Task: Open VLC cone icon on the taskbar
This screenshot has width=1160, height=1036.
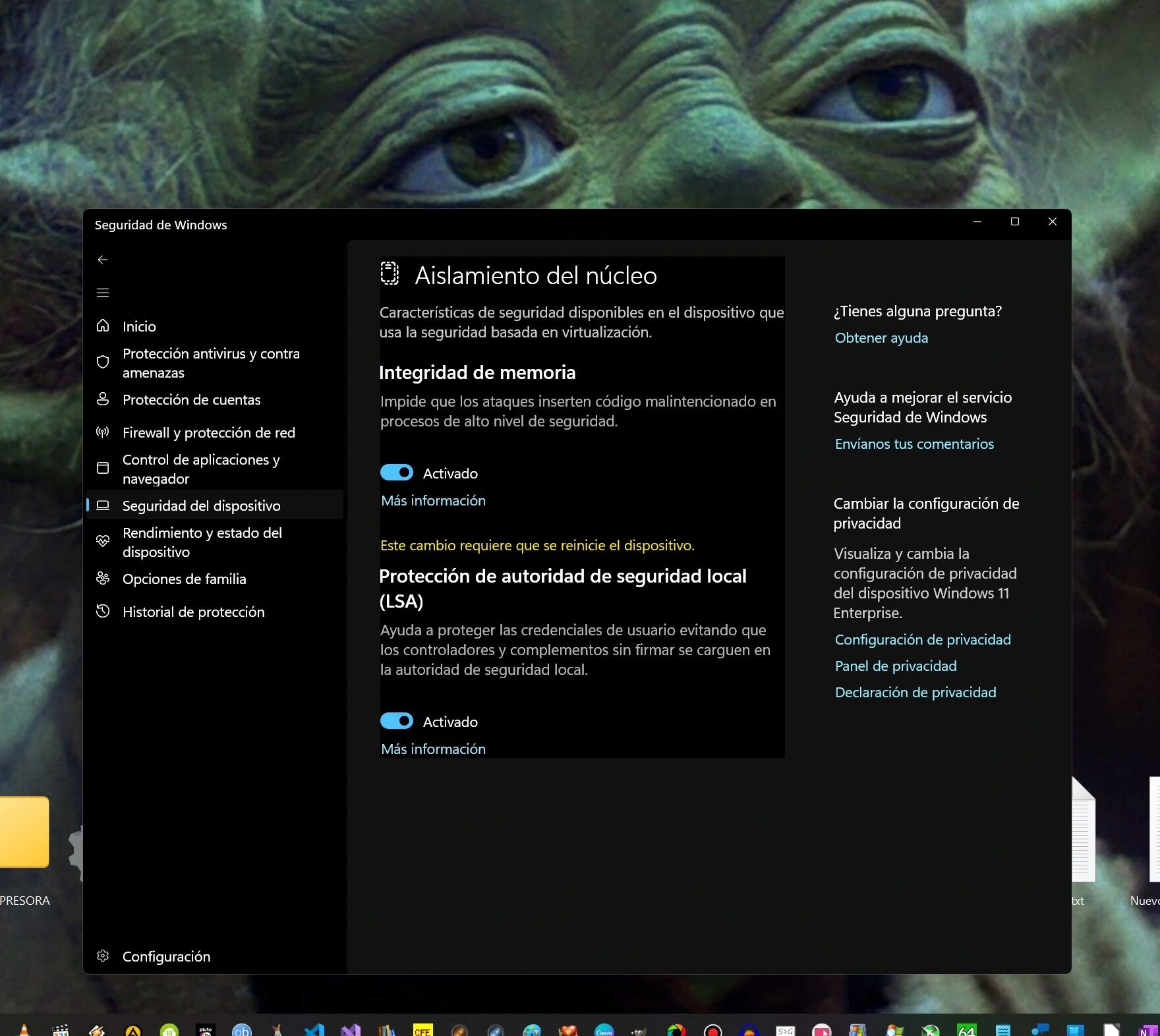Action: pos(24,1030)
